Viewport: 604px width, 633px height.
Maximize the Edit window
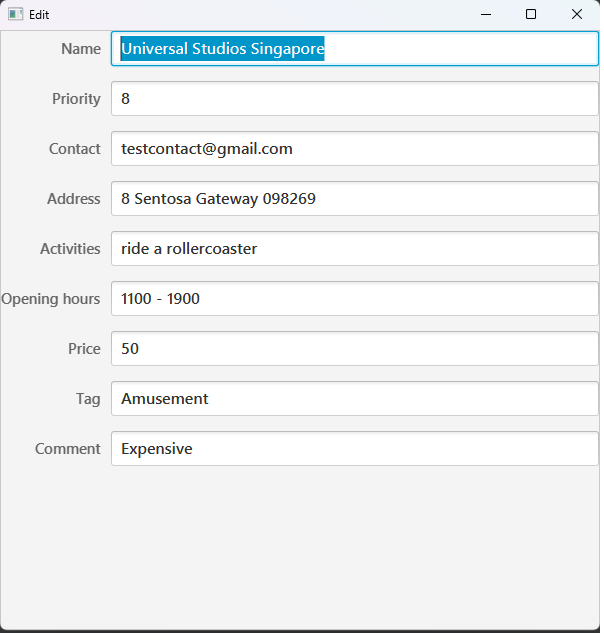(x=531, y=15)
